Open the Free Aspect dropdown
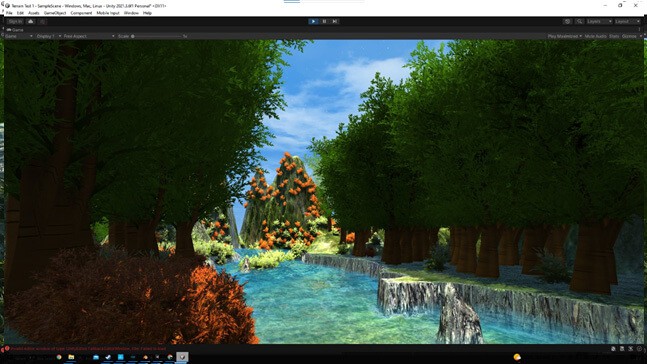 (89, 36)
